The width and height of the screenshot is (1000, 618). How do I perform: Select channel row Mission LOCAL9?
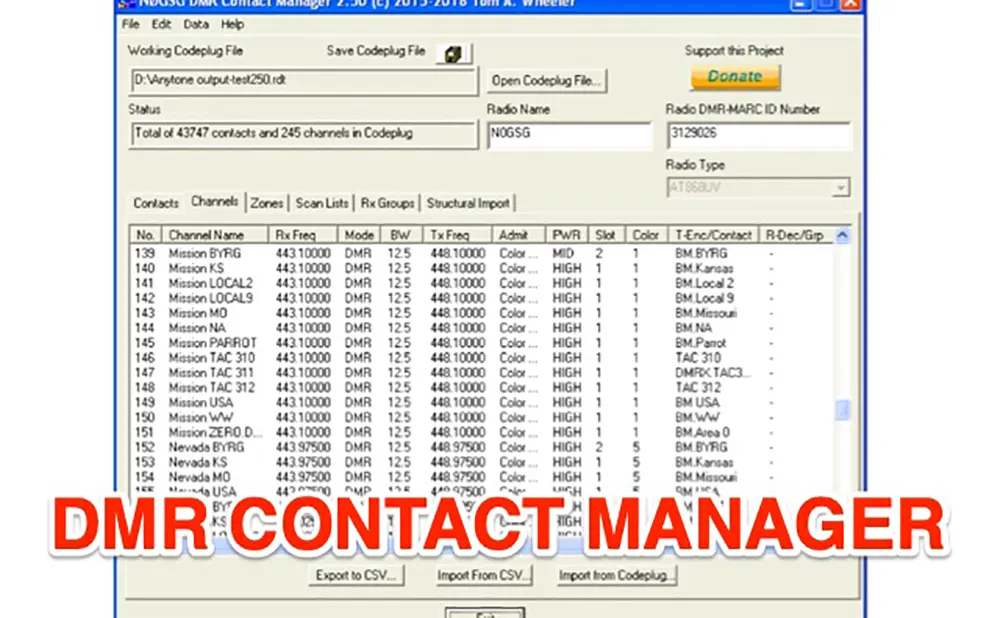point(482,298)
